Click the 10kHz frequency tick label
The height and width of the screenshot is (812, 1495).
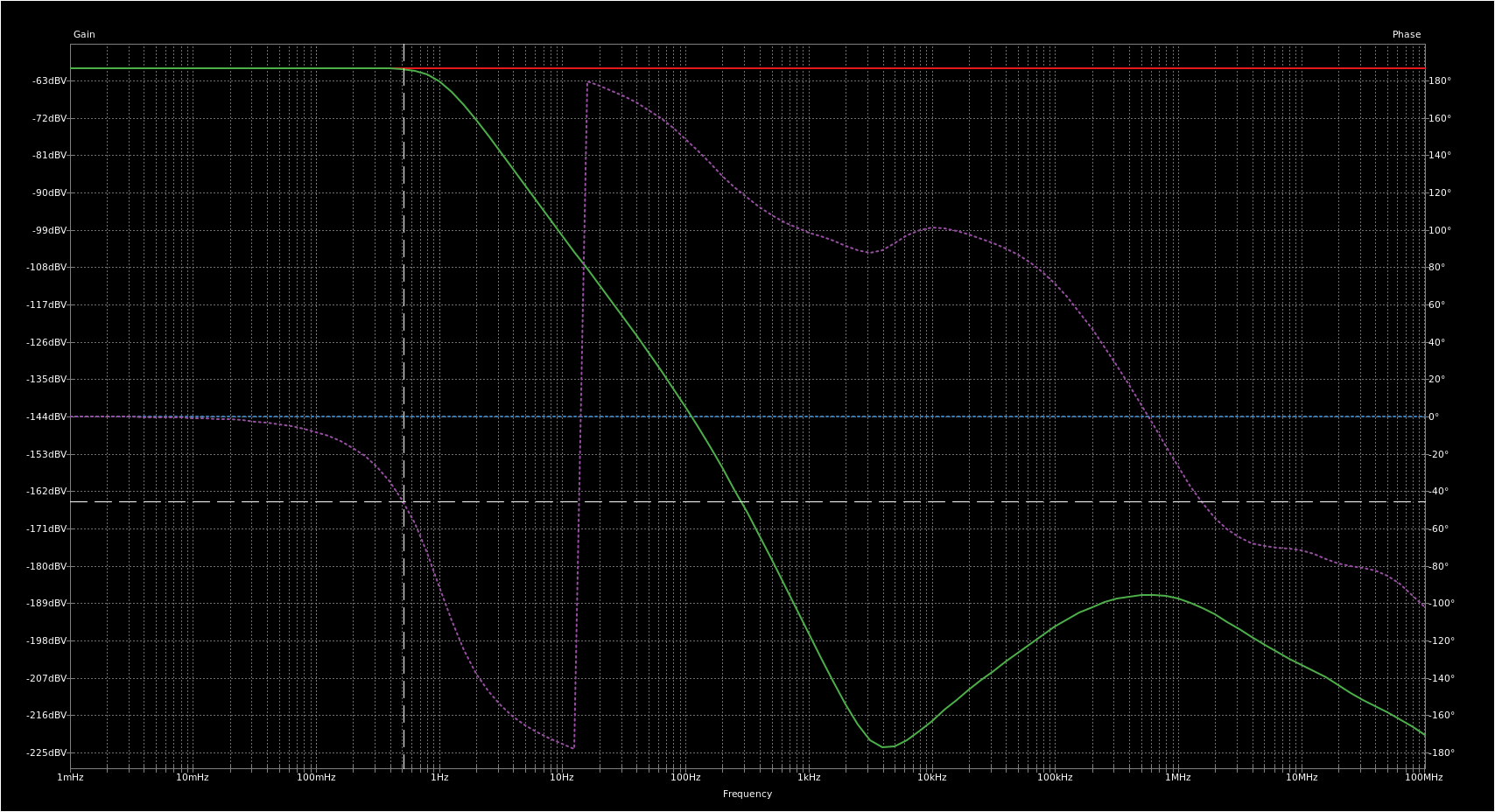coord(932,777)
